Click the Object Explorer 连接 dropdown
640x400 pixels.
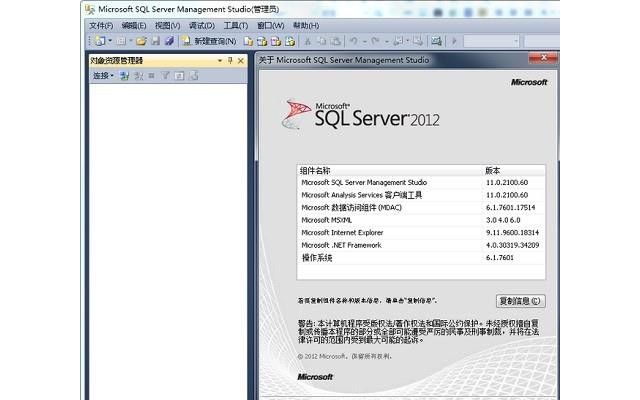(x=103, y=76)
